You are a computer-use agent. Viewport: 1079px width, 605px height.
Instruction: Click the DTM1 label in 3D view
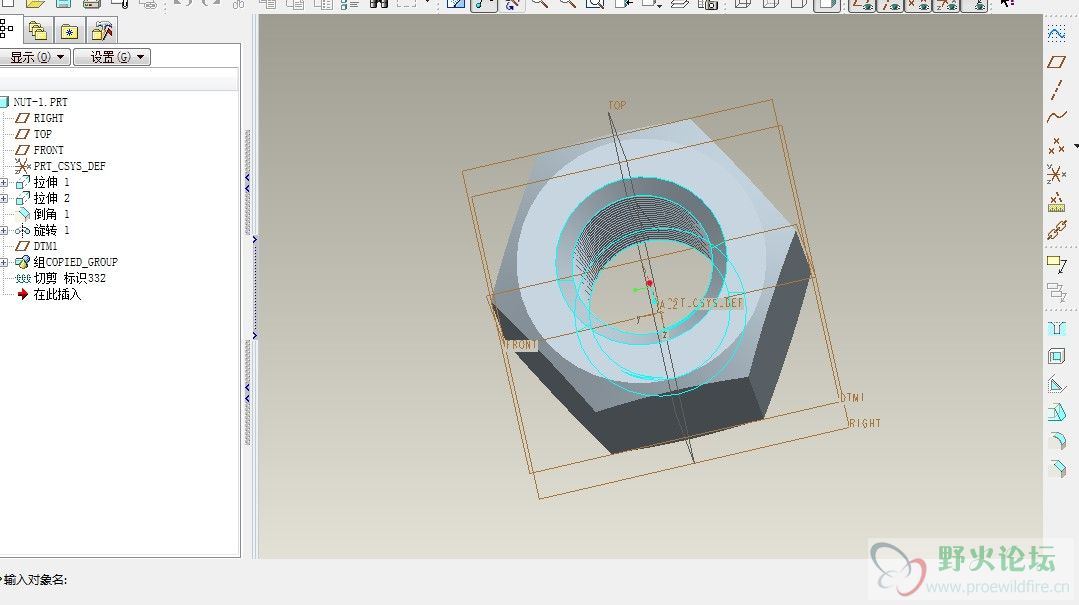(x=853, y=397)
